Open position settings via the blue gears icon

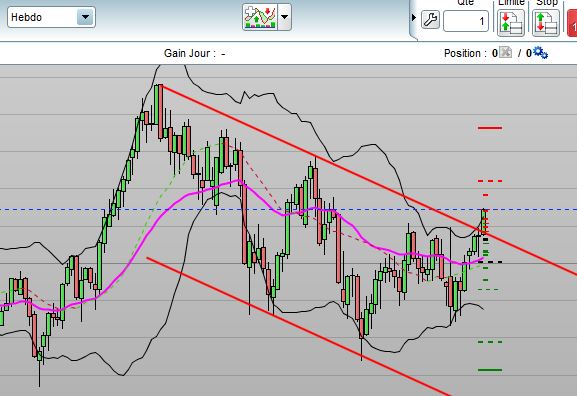(541, 53)
